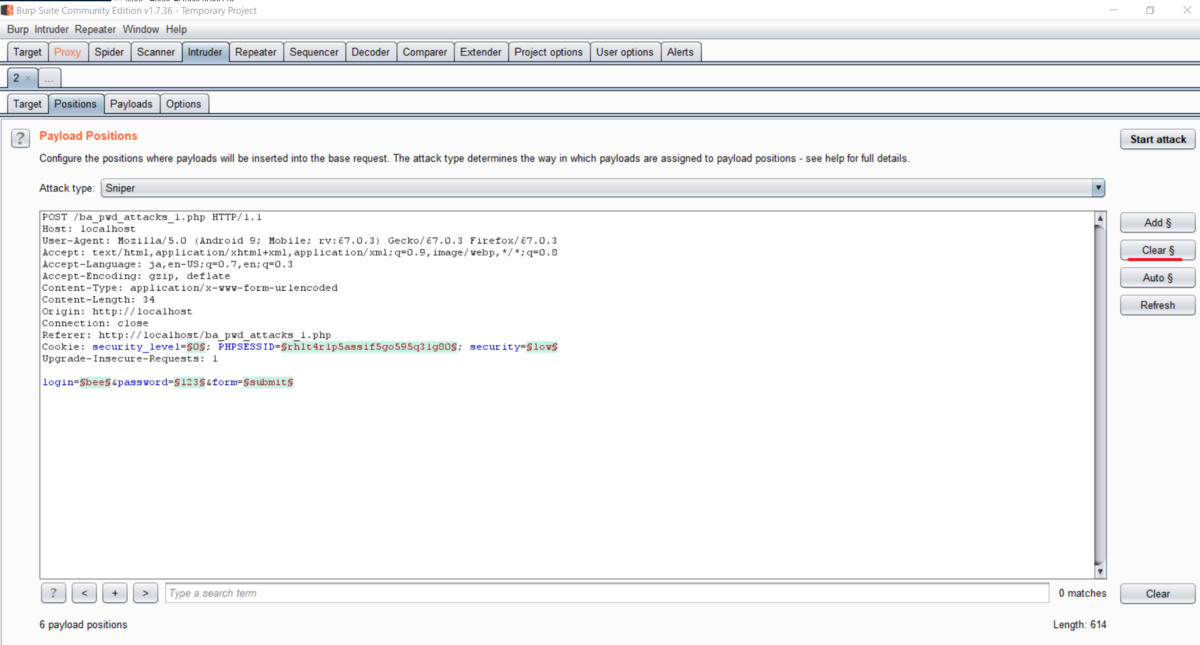
Task: Click the User-Agent header line
Action: pos(299,241)
